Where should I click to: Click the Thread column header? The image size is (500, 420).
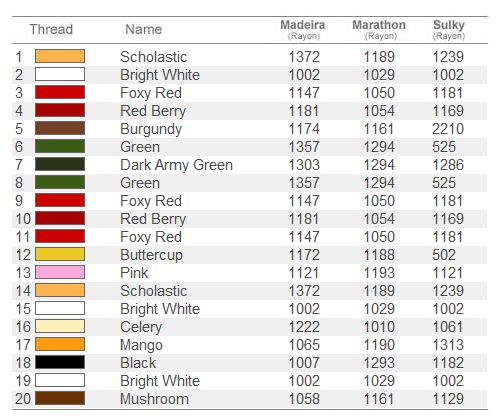point(51,29)
